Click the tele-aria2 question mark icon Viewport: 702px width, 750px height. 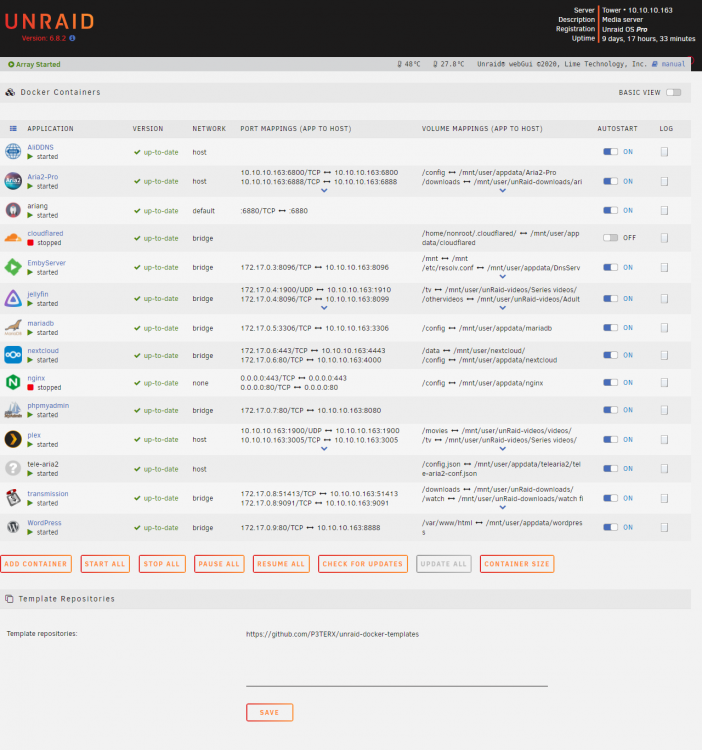click(13, 468)
